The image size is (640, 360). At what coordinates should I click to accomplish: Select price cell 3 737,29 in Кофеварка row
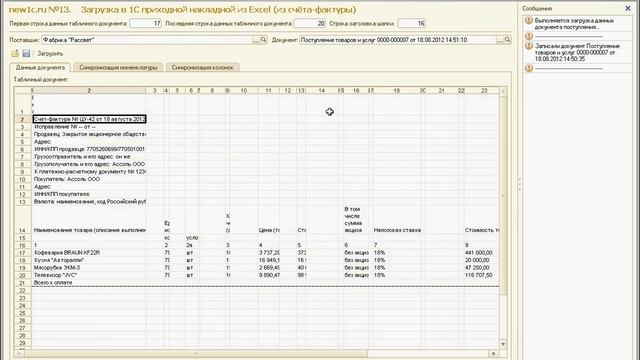[x=269, y=253]
